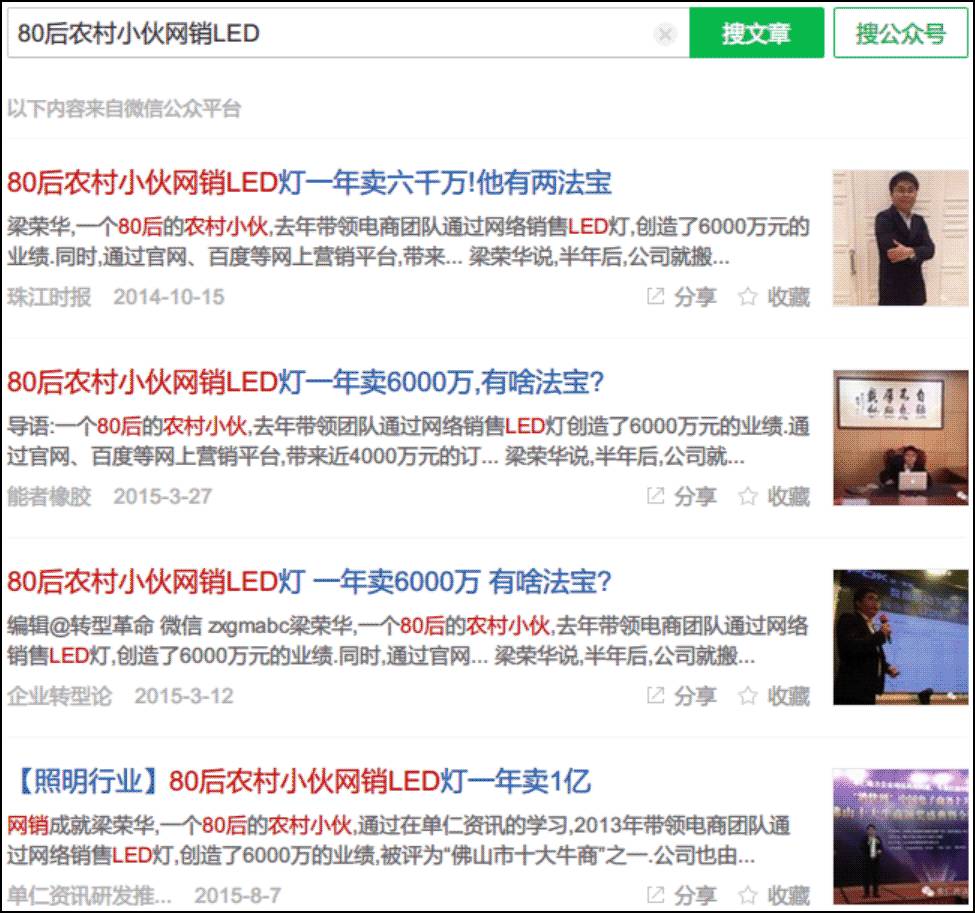Click the search input field
This screenshot has height=913, width=975.
(x=300, y=32)
